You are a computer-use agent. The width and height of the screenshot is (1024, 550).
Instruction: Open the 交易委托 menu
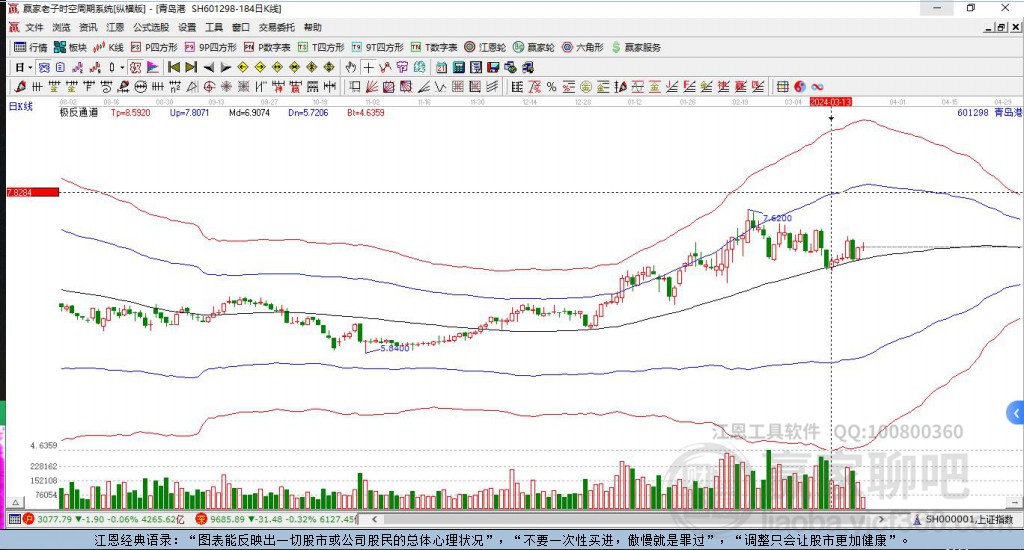tap(276, 27)
